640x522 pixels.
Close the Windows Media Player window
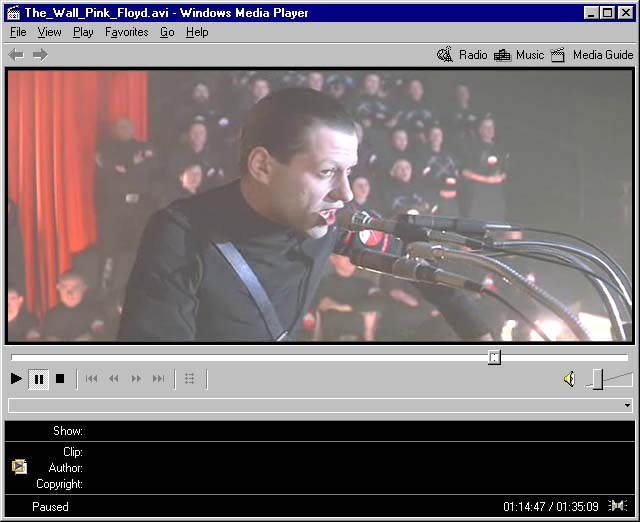[x=625, y=13]
